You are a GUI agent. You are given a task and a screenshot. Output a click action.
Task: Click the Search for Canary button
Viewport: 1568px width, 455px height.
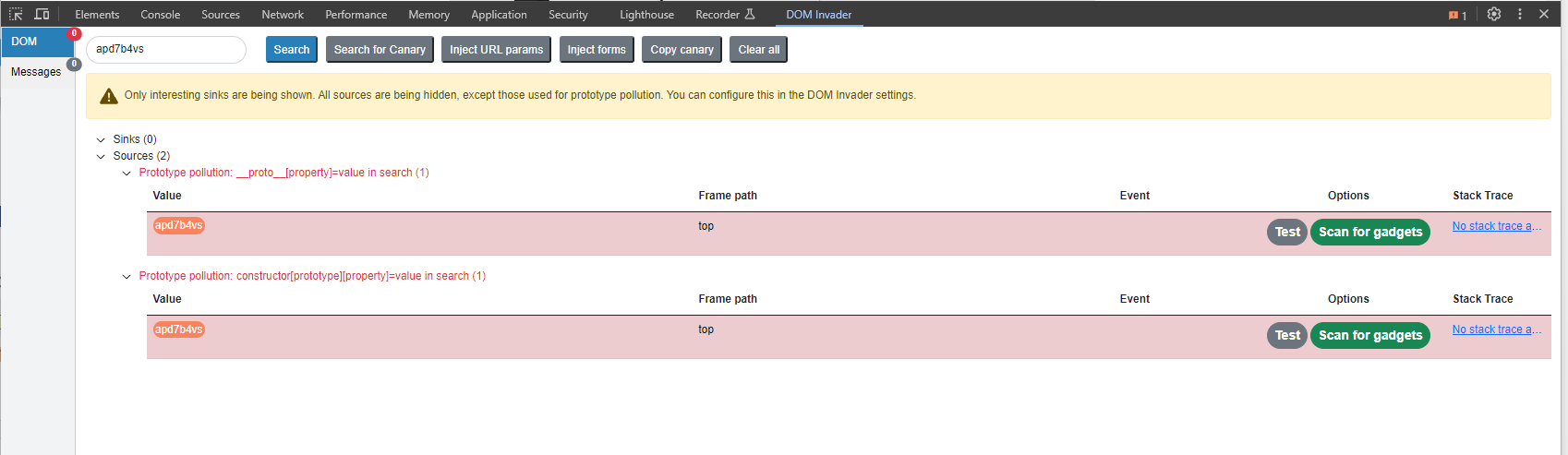click(x=380, y=50)
